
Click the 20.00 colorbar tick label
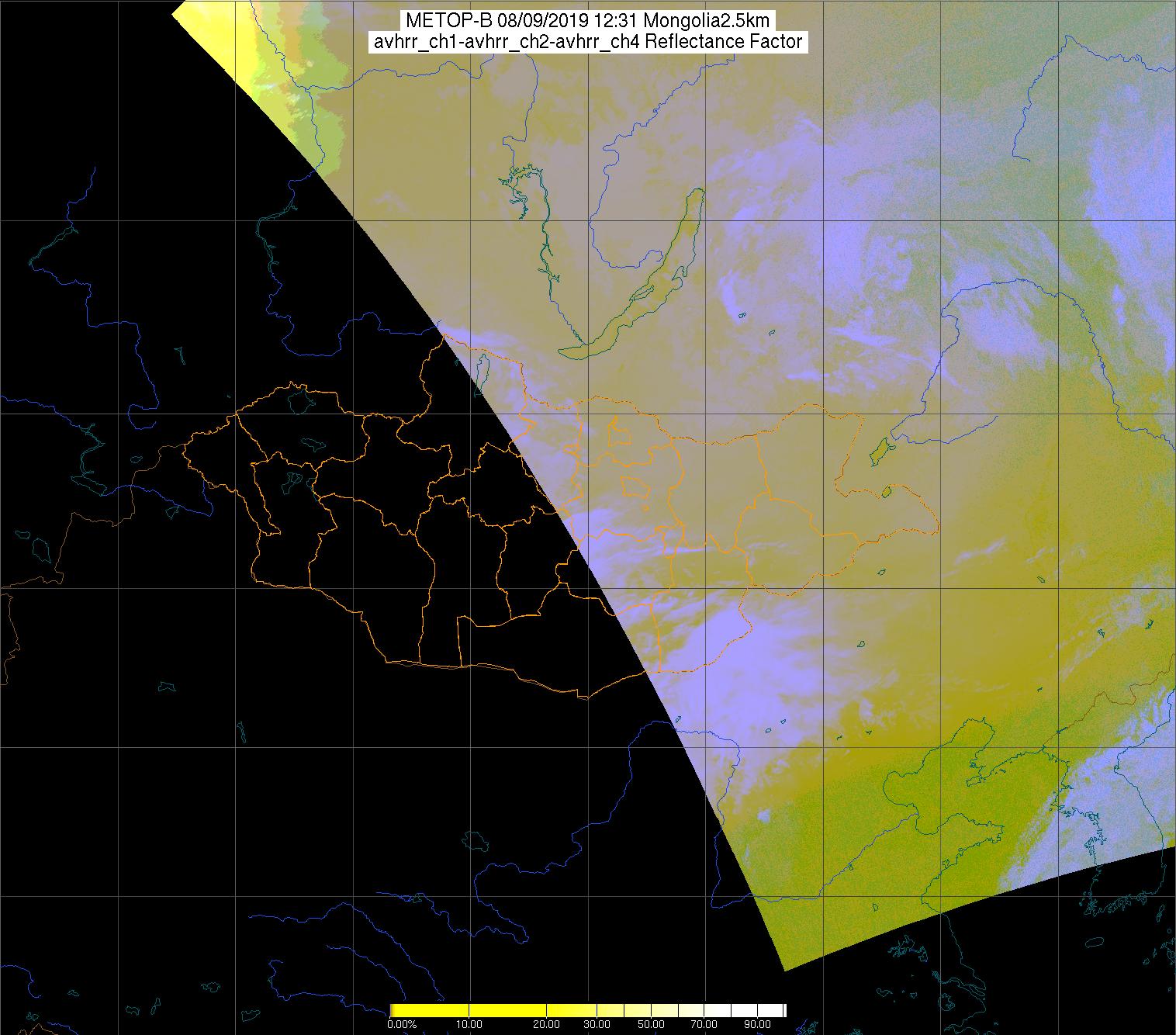(548, 1025)
